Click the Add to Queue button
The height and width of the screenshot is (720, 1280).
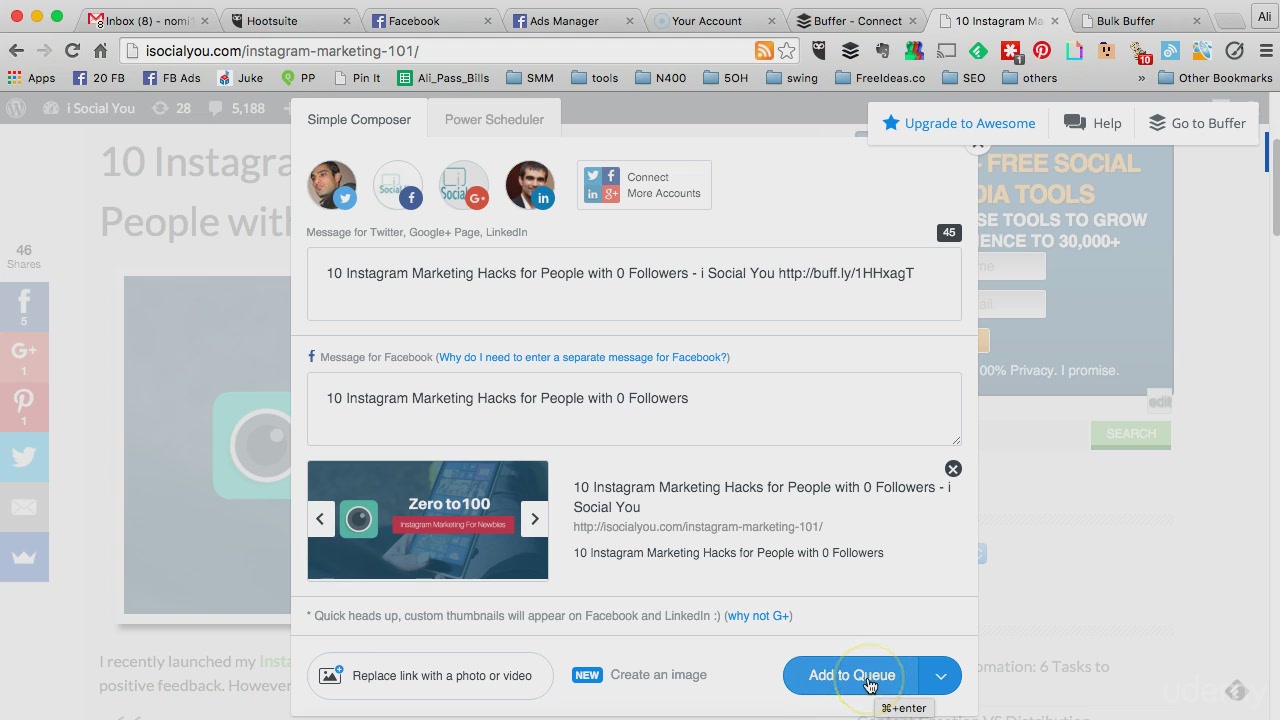coord(851,676)
